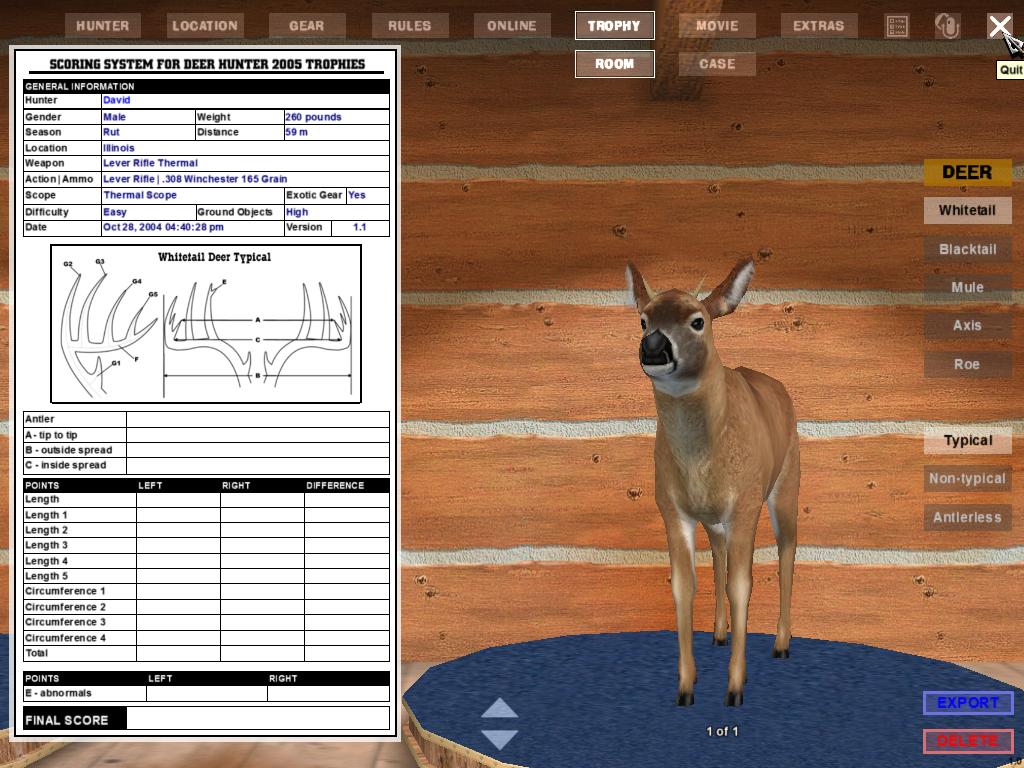Open the ONLINE menu
This screenshot has width=1024, height=768.
tap(512, 26)
